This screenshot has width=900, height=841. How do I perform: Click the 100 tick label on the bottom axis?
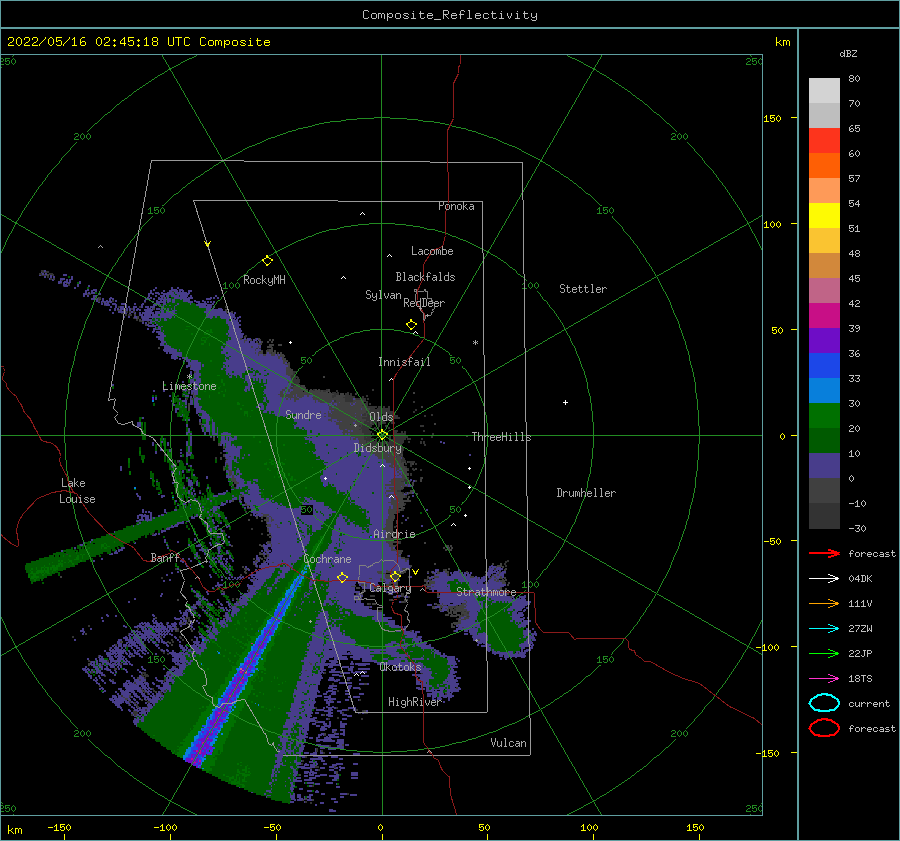tap(589, 827)
